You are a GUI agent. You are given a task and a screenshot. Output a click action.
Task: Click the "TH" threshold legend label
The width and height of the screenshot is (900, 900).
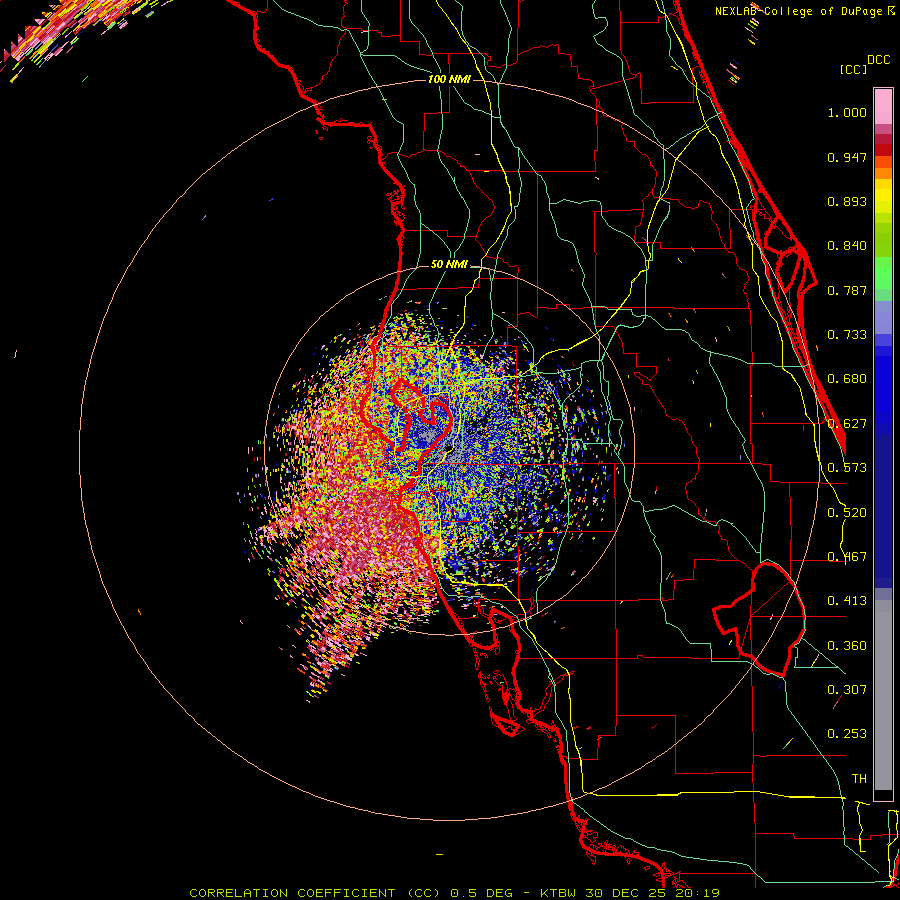[859, 779]
